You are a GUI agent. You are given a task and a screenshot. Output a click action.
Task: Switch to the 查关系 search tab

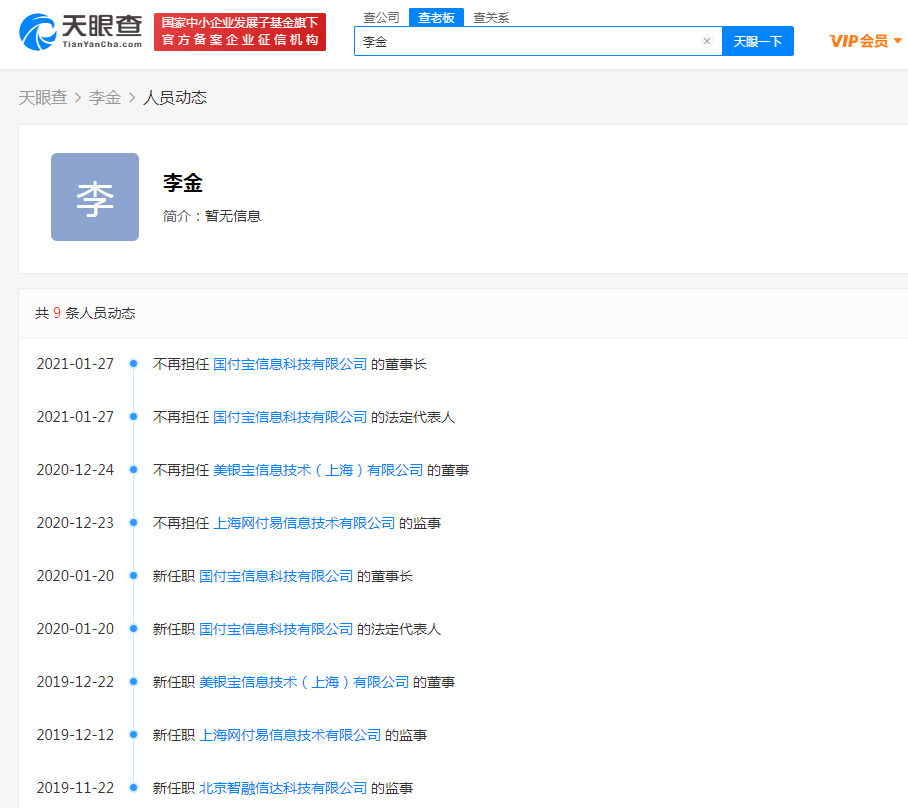(x=491, y=17)
